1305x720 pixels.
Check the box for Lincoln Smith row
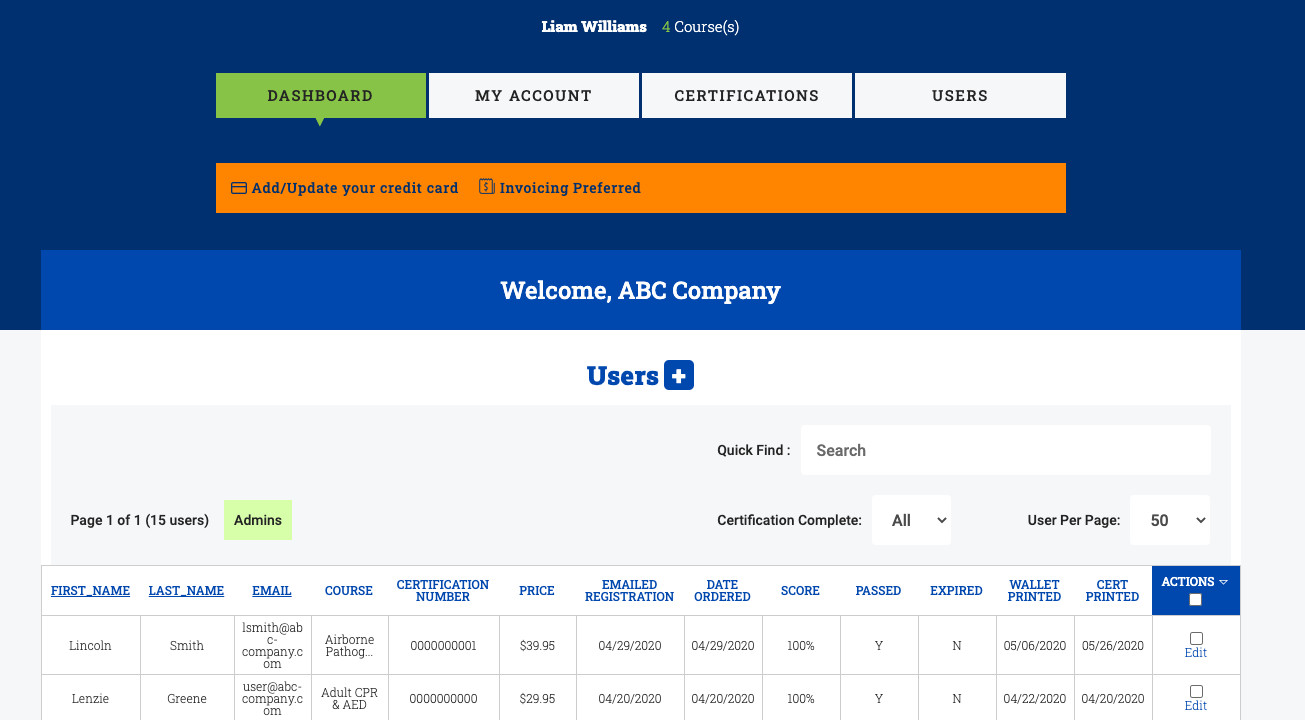pos(1196,638)
